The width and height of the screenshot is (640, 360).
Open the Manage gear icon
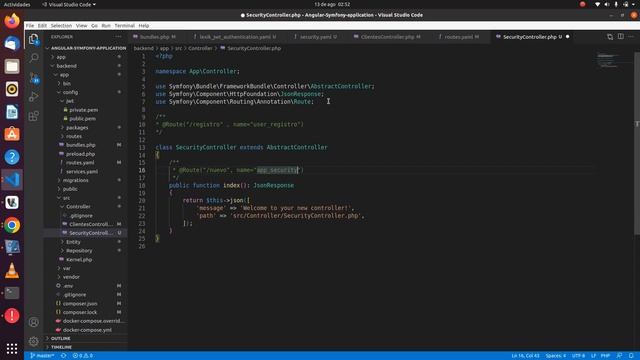tap(34, 341)
